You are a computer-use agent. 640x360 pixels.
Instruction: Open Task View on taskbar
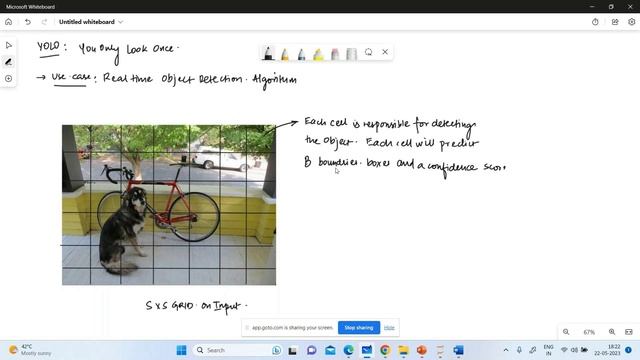tap(292, 350)
